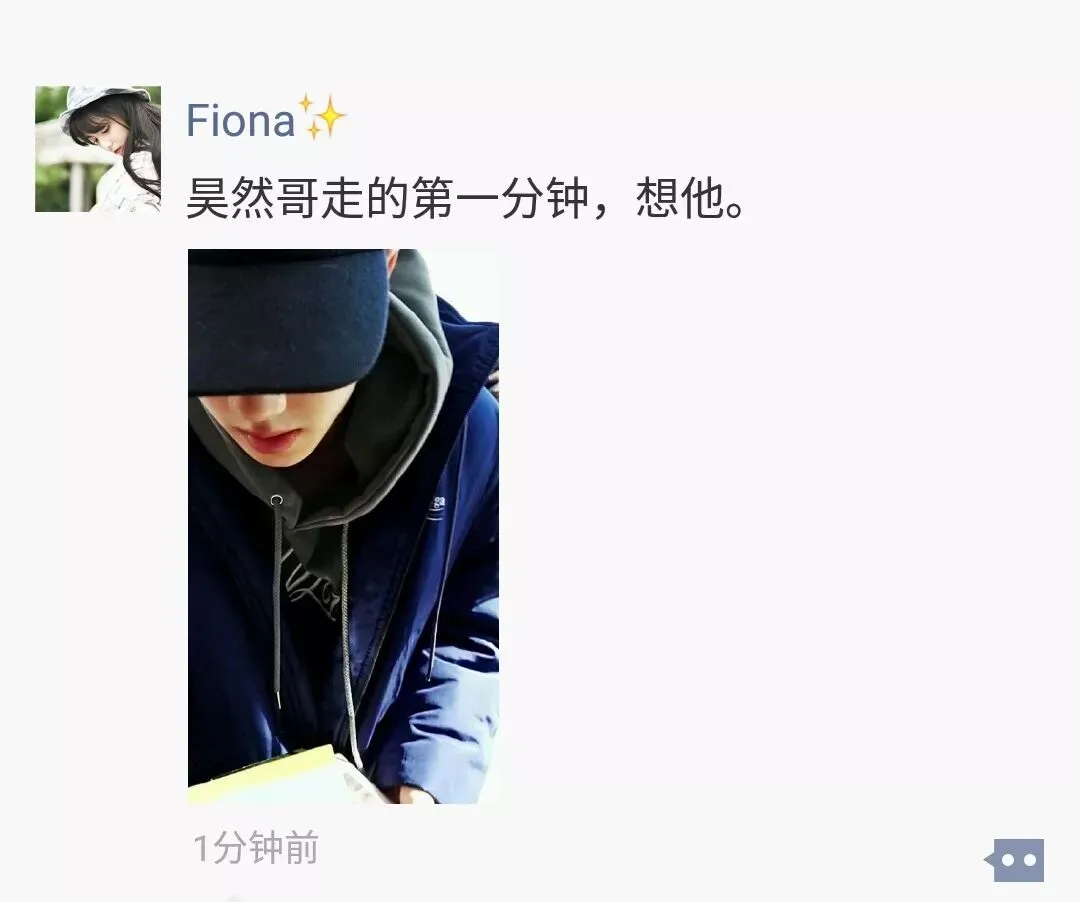The width and height of the screenshot is (1080, 902).
Task: Click the blue username Fiona
Action: [x=240, y=120]
